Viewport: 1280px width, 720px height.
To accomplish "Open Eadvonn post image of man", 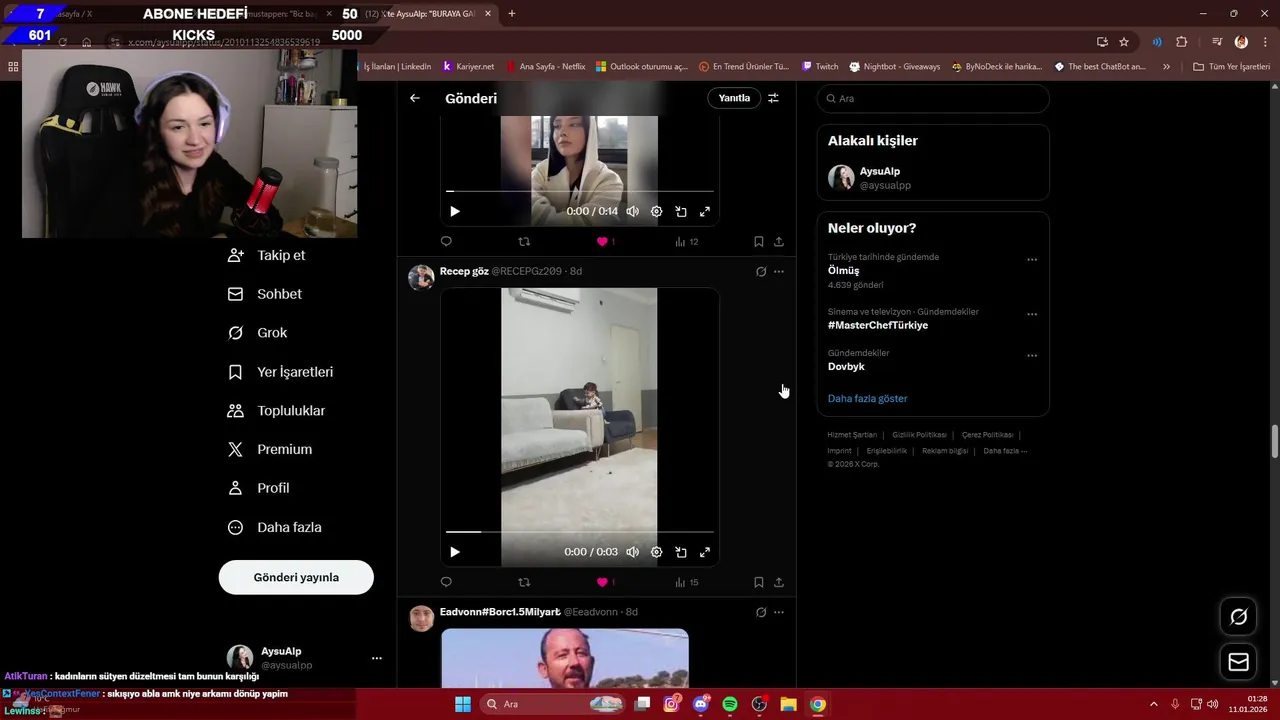I will [565, 658].
